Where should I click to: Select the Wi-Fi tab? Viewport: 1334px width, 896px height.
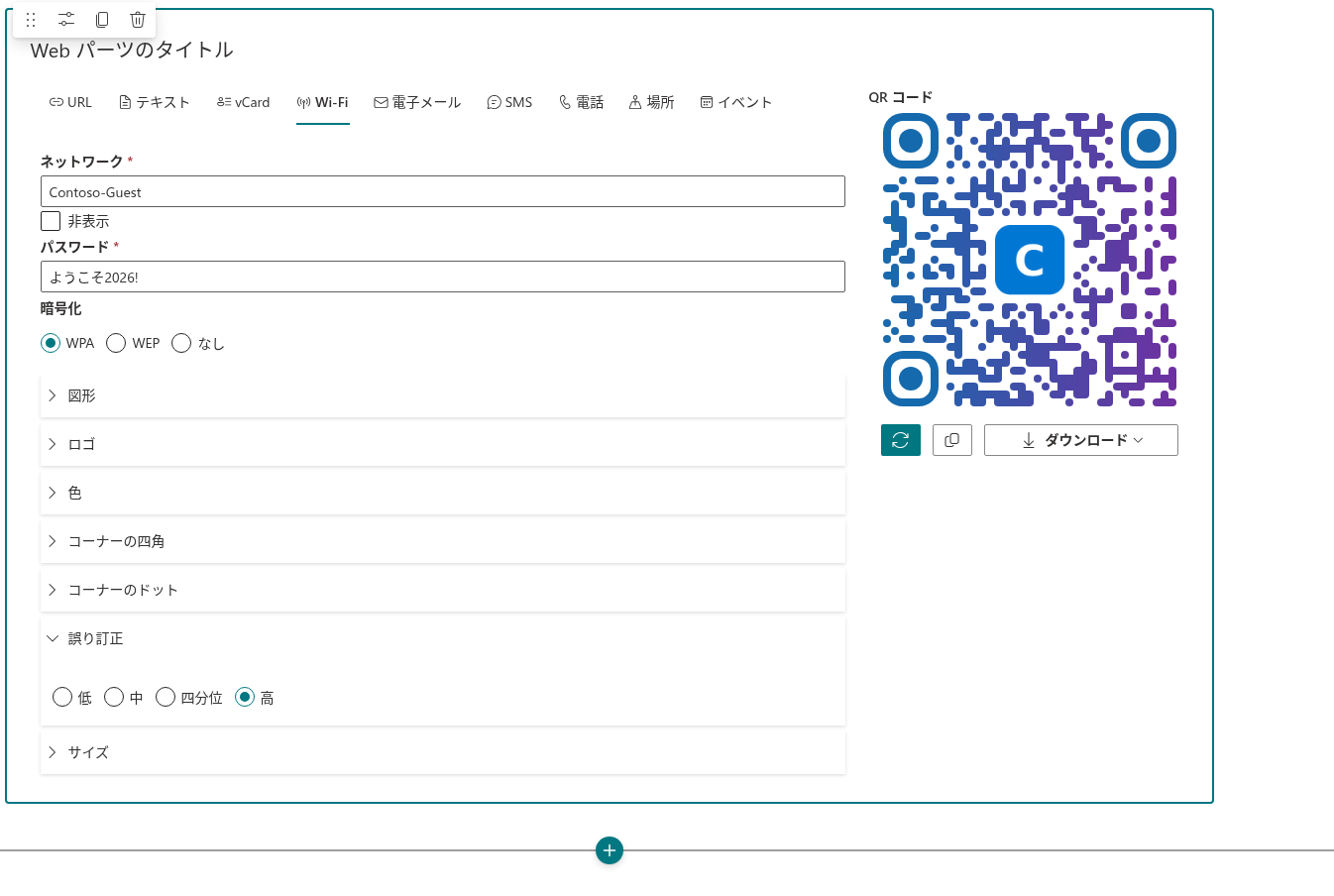[x=323, y=102]
